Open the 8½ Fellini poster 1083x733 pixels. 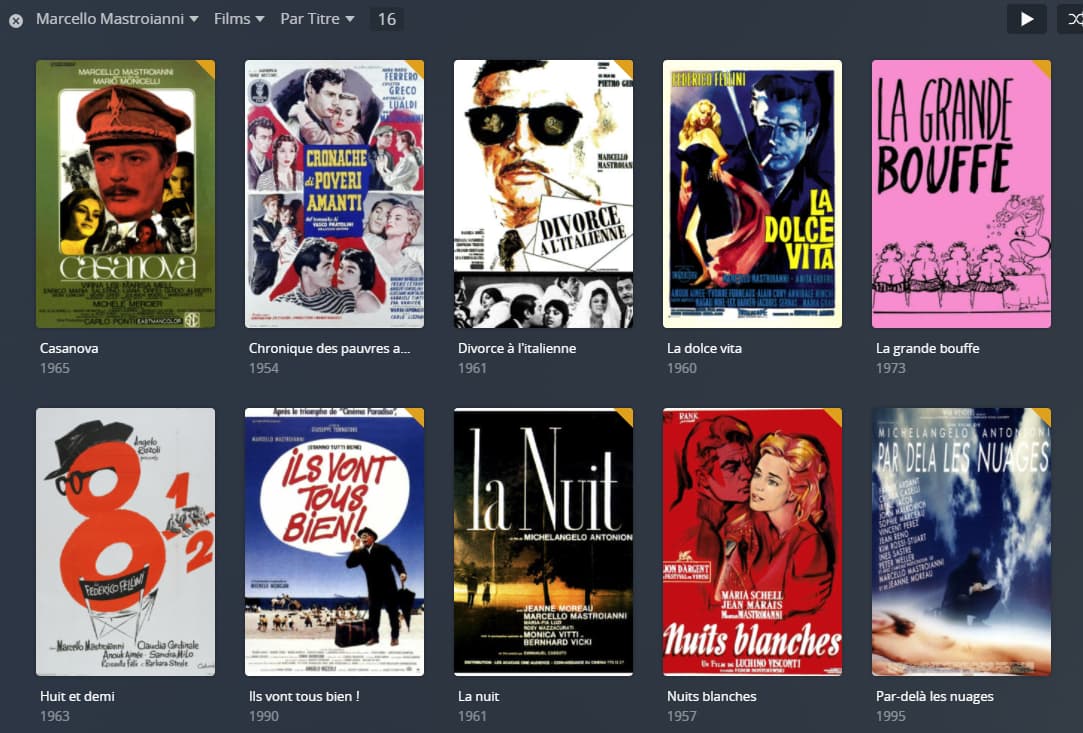[x=125, y=542]
